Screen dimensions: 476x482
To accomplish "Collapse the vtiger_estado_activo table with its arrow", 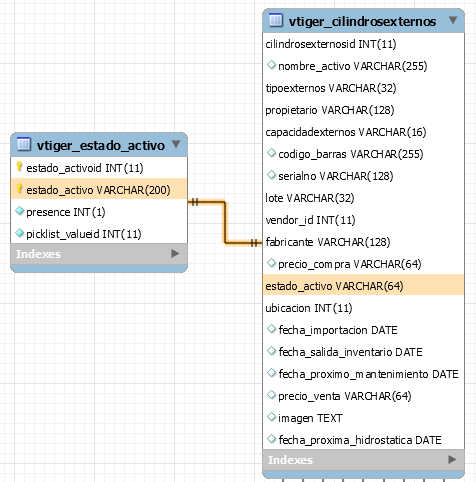I will pos(176,144).
